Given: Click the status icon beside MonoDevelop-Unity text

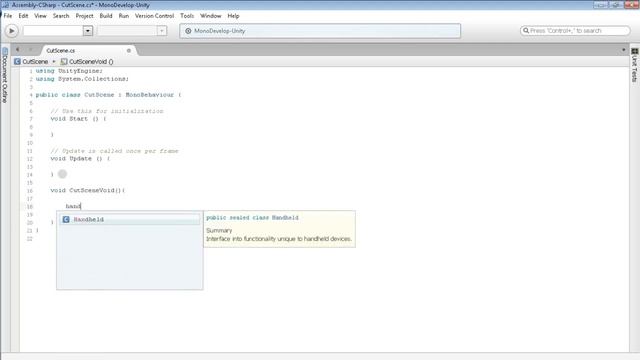Looking at the screenshot, I should coord(188,31).
